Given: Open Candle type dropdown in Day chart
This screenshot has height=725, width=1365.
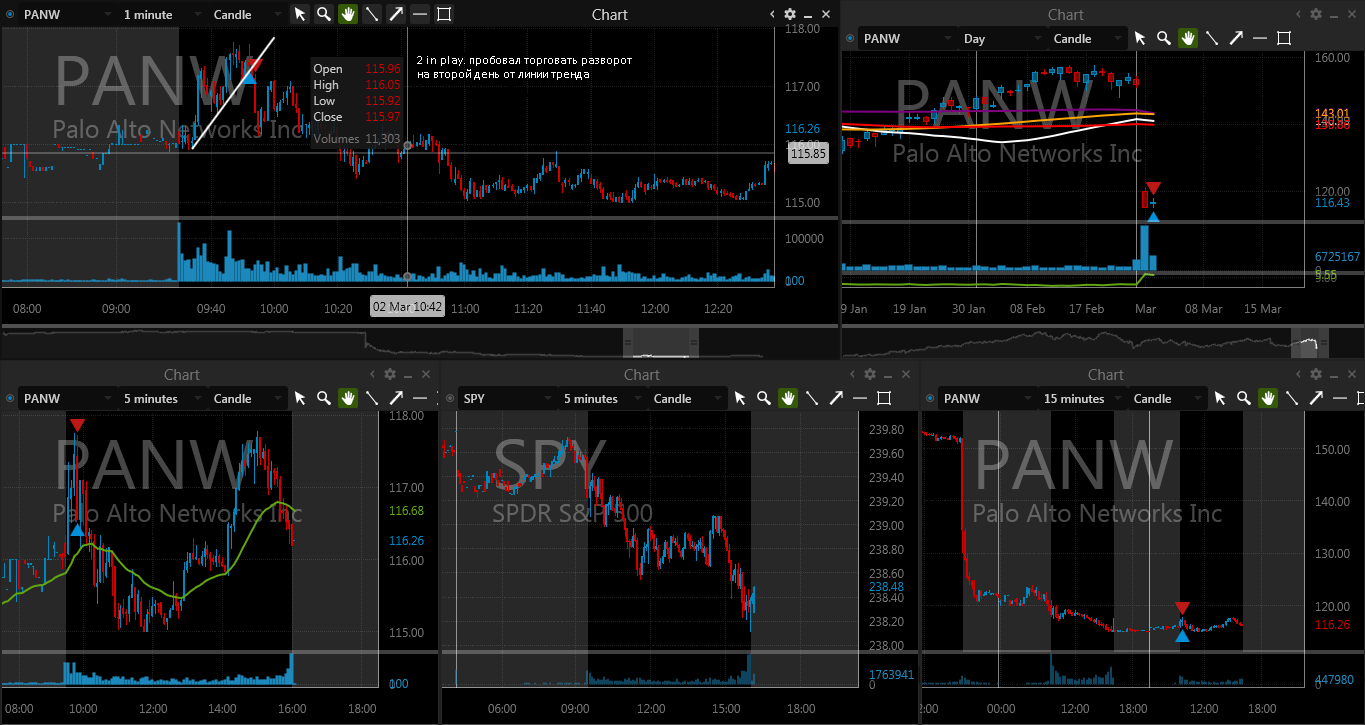Looking at the screenshot, I should pyautogui.click(x=1087, y=39).
